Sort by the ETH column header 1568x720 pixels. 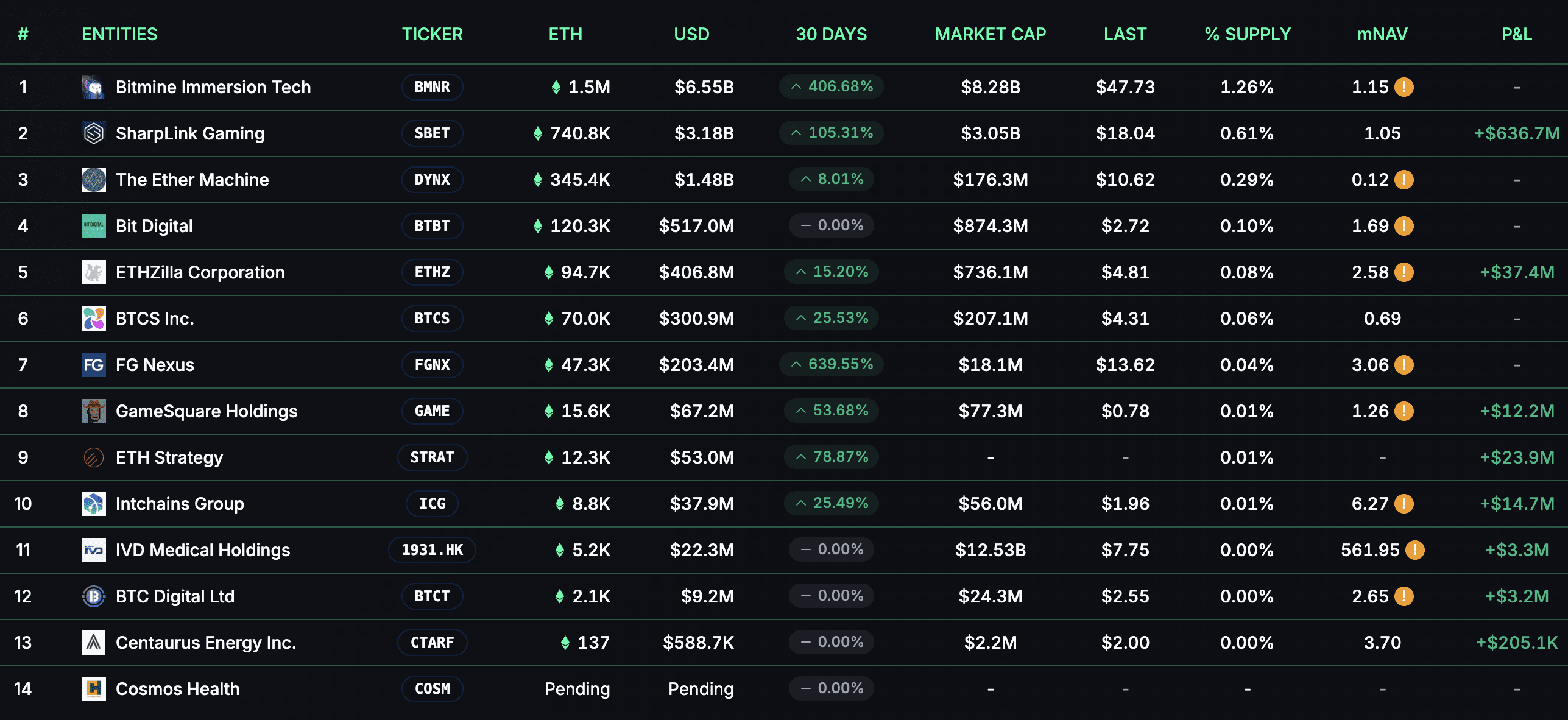pos(565,34)
